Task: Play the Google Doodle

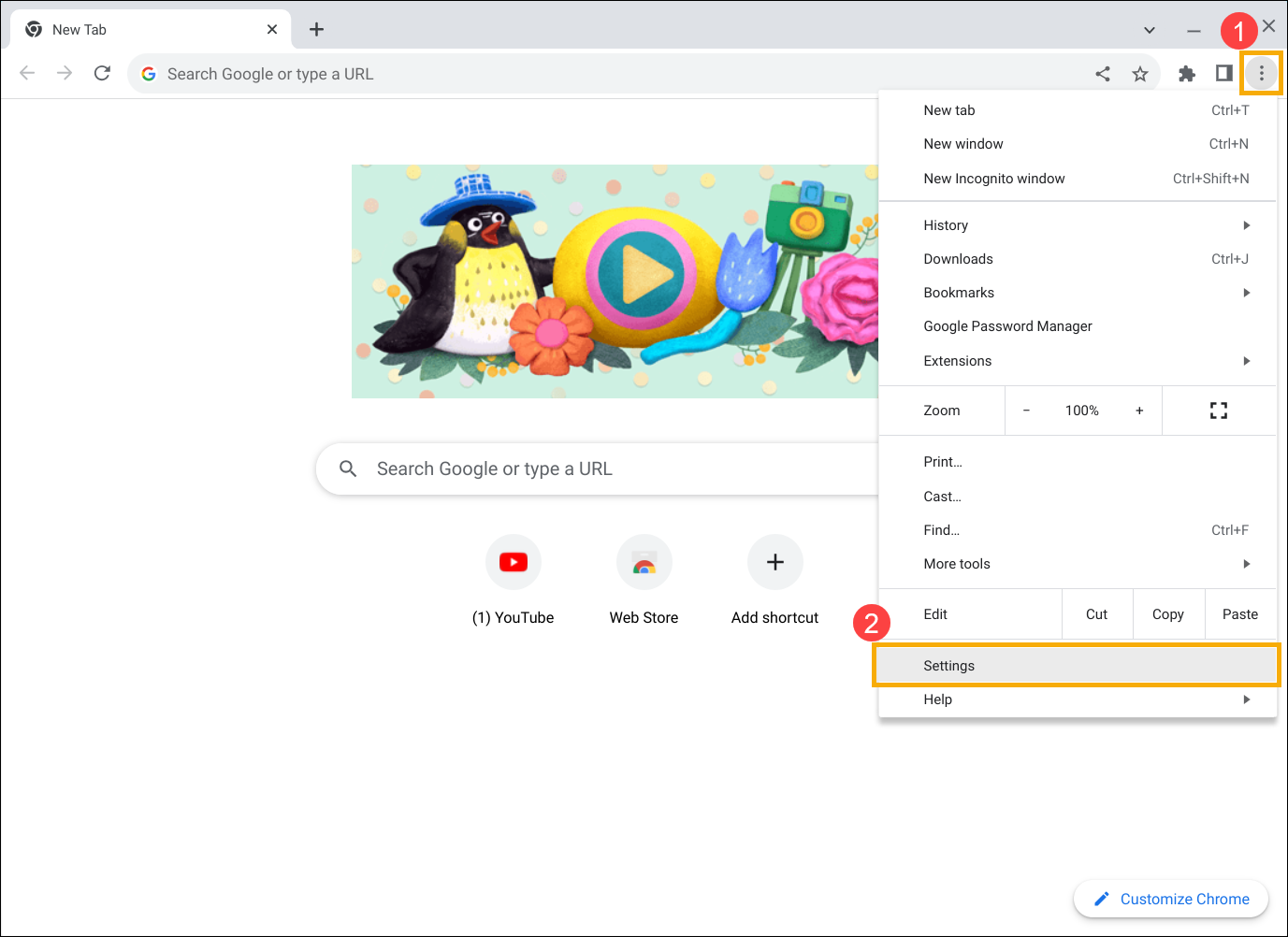Action: click(x=641, y=275)
